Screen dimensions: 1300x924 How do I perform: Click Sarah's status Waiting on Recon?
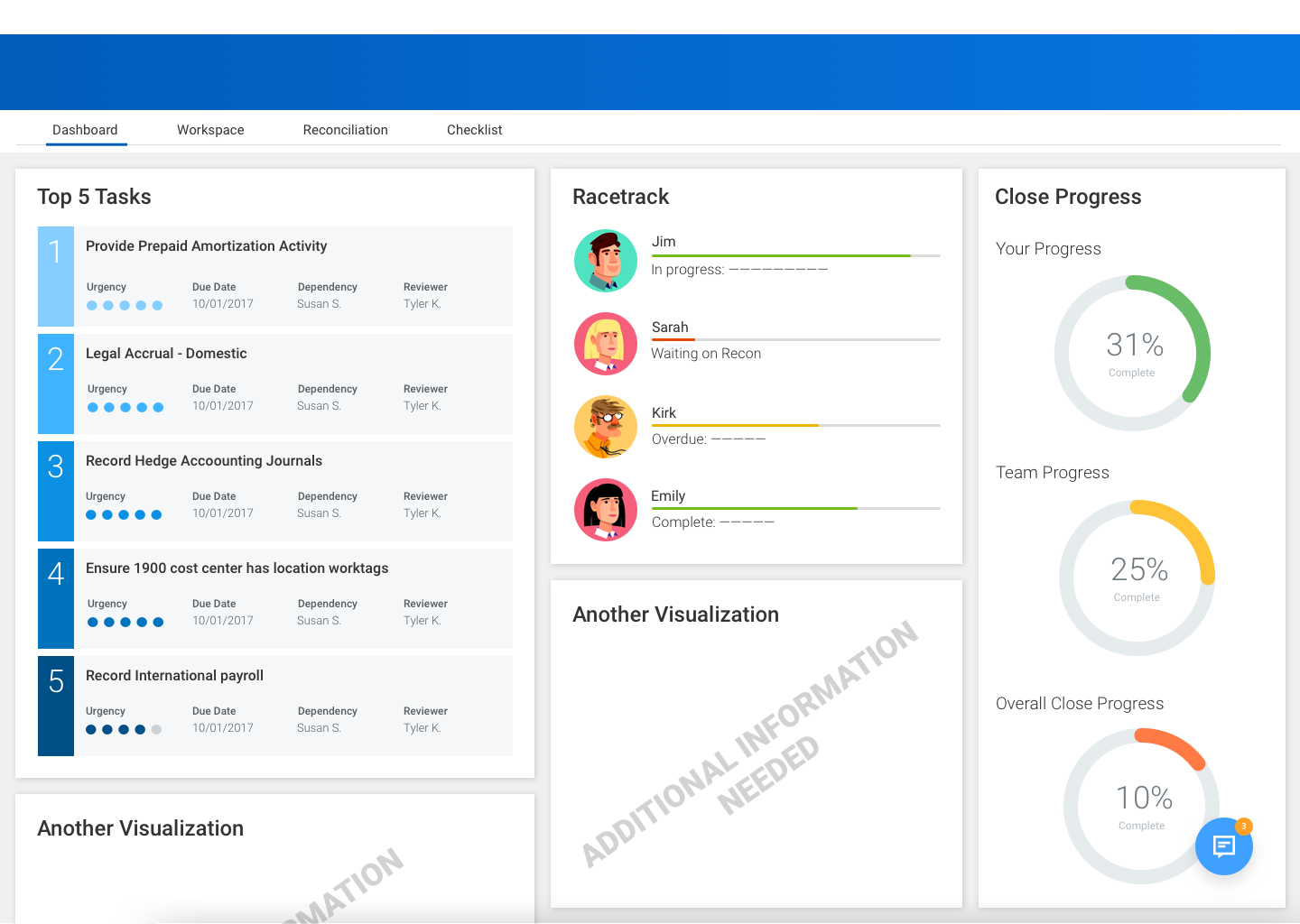[706, 354]
